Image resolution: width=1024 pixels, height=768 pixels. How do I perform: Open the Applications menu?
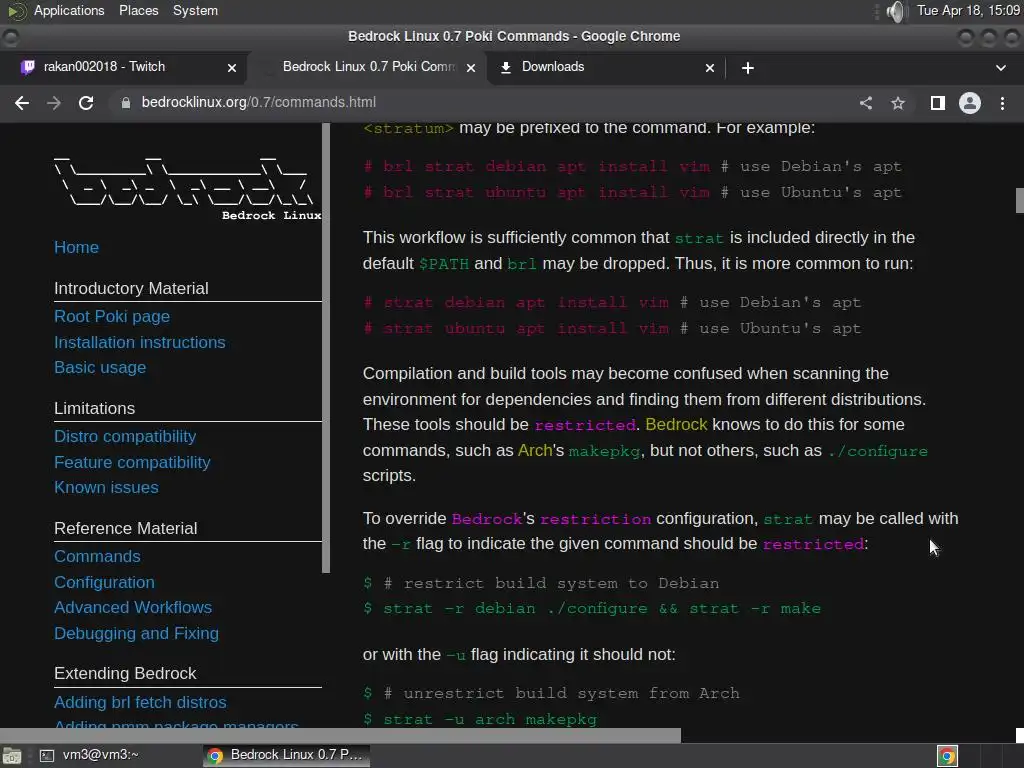point(69,10)
